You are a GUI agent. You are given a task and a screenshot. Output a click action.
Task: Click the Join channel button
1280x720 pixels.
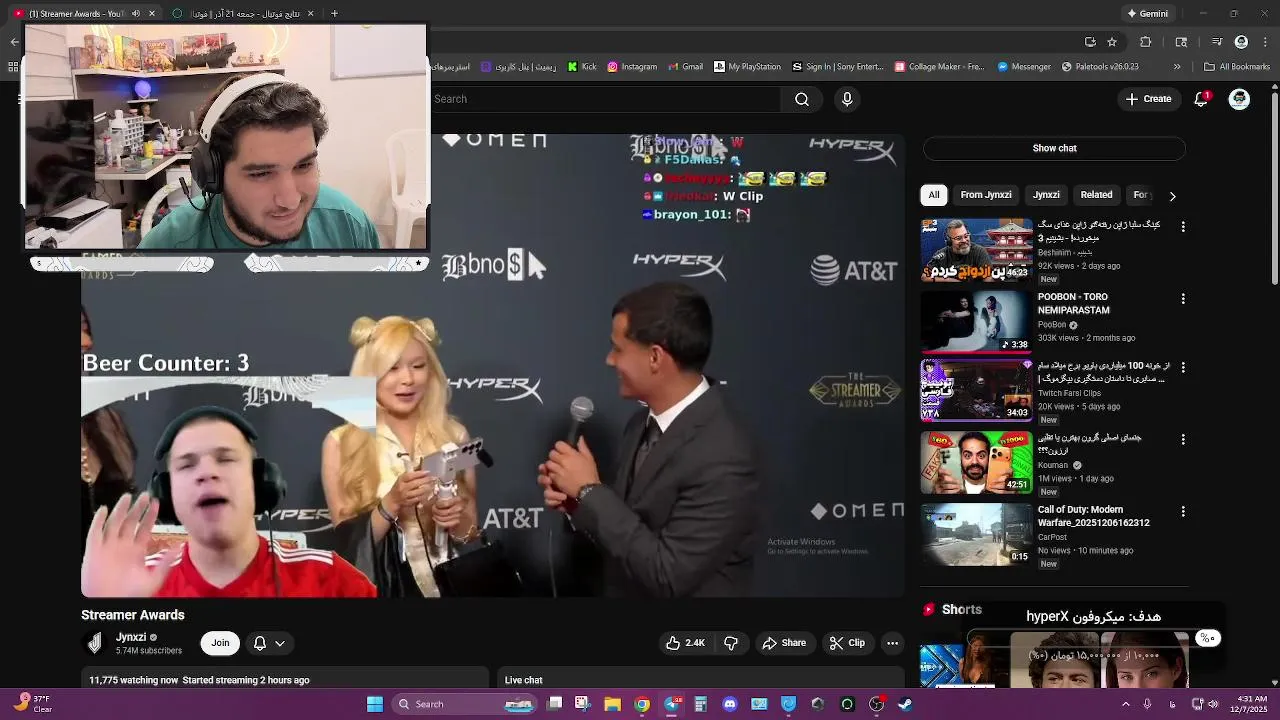coord(220,643)
